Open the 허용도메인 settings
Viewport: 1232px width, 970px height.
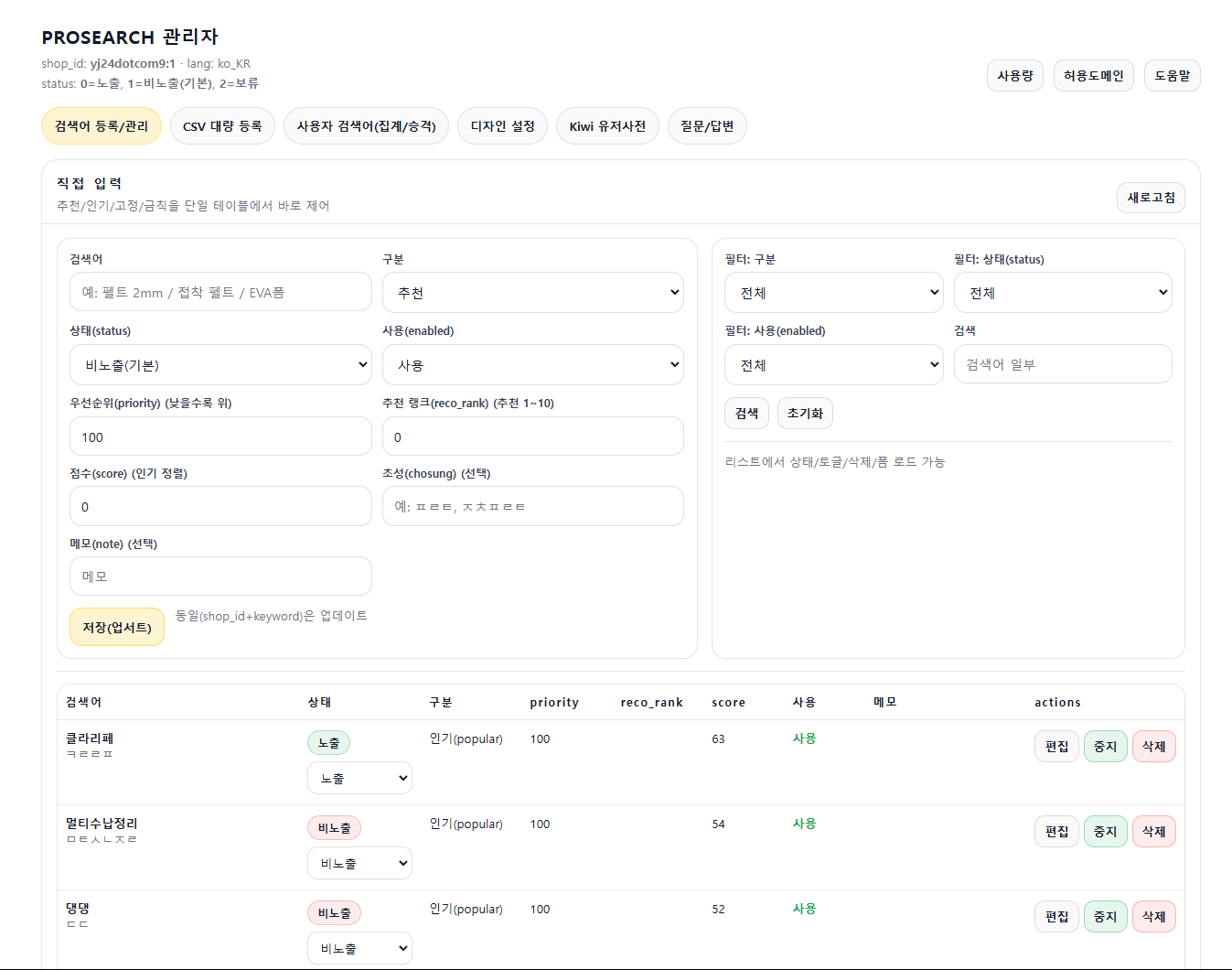click(1093, 75)
